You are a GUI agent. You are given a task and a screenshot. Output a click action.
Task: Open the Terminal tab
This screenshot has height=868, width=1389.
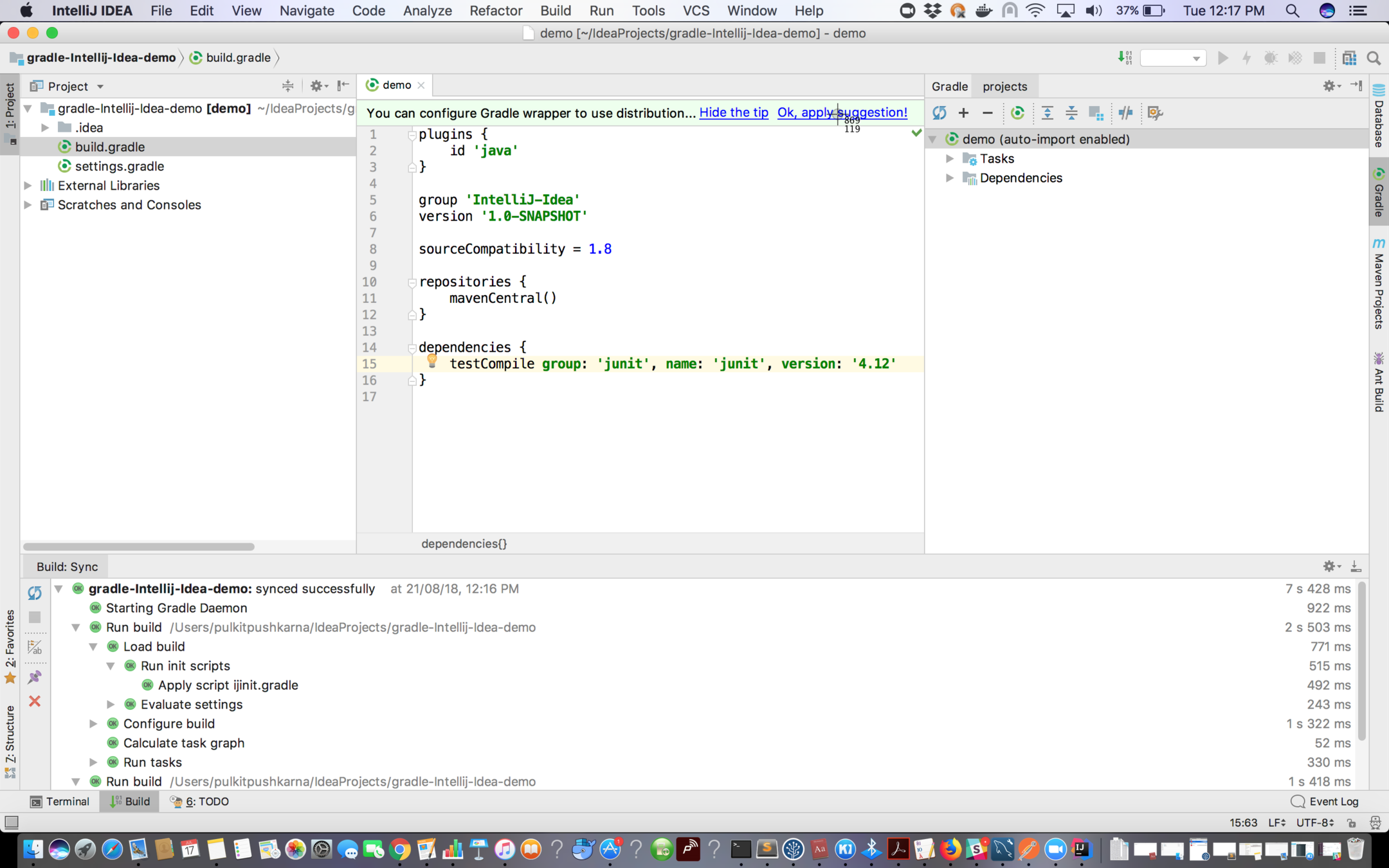point(60,801)
